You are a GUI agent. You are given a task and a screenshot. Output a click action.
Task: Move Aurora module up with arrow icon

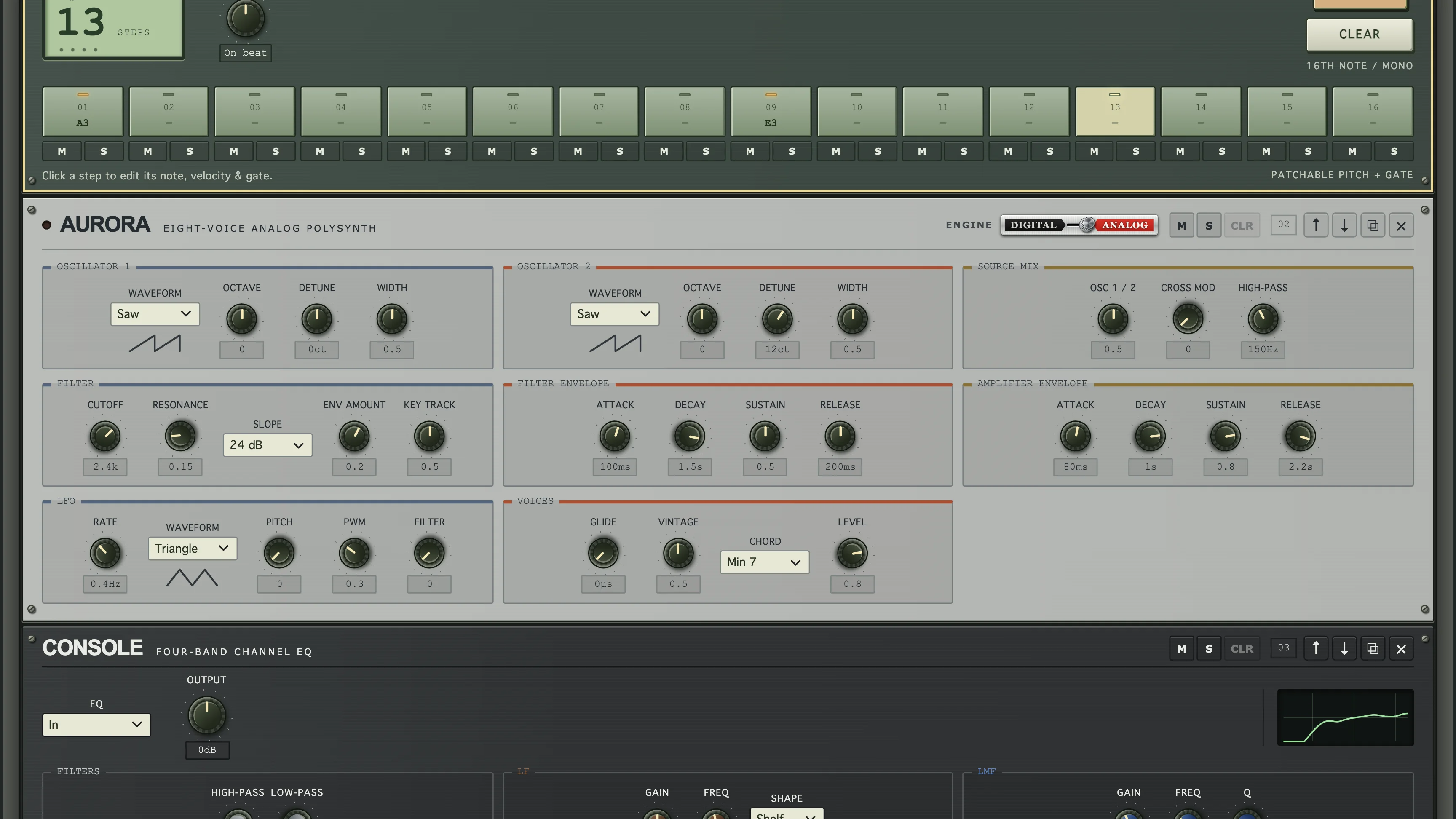tap(1316, 225)
